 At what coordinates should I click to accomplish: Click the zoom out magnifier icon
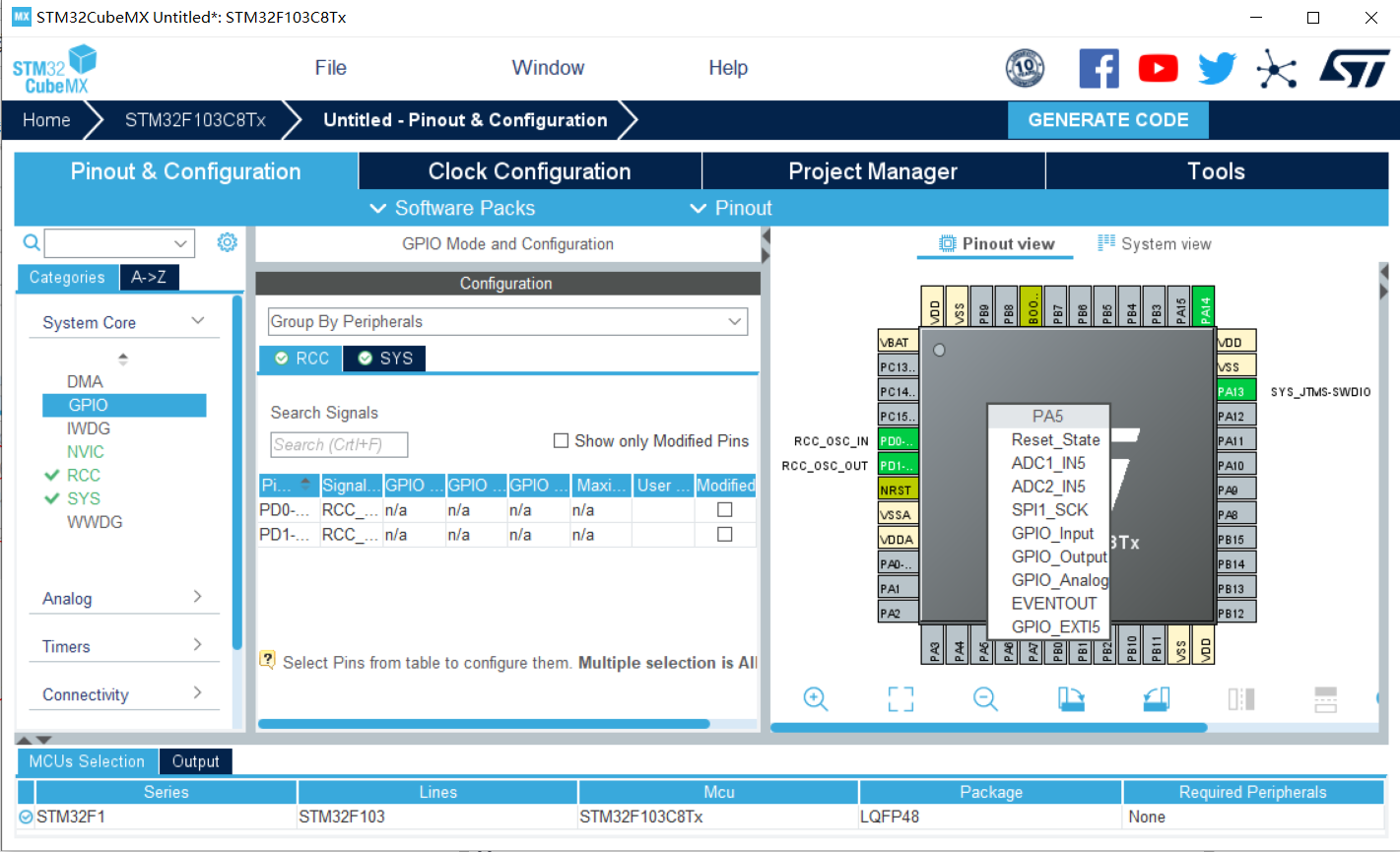tap(985, 699)
